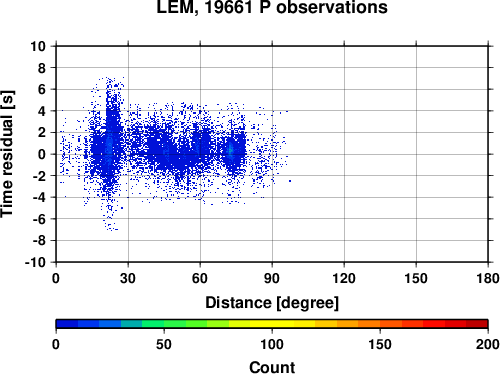Screen dimensions: 500x374
Task: Click the colorbar tick label 200
Action: (488, 344)
